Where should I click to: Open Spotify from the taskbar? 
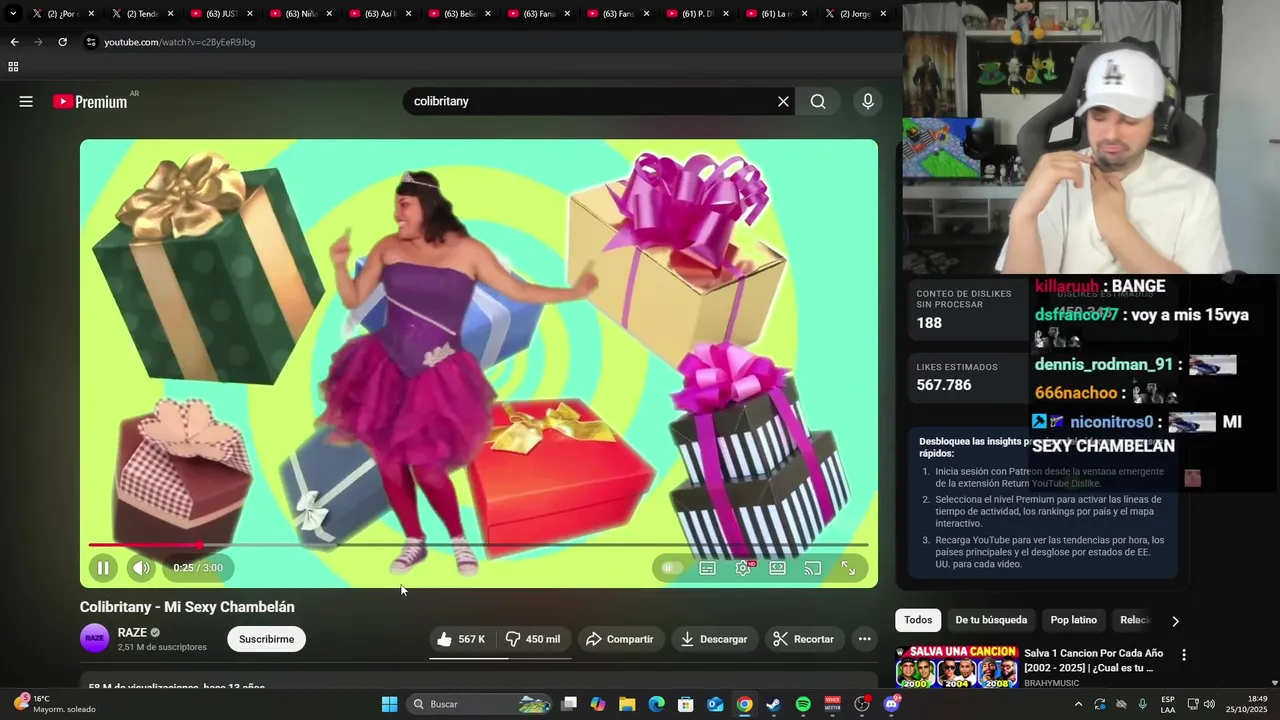pos(803,704)
